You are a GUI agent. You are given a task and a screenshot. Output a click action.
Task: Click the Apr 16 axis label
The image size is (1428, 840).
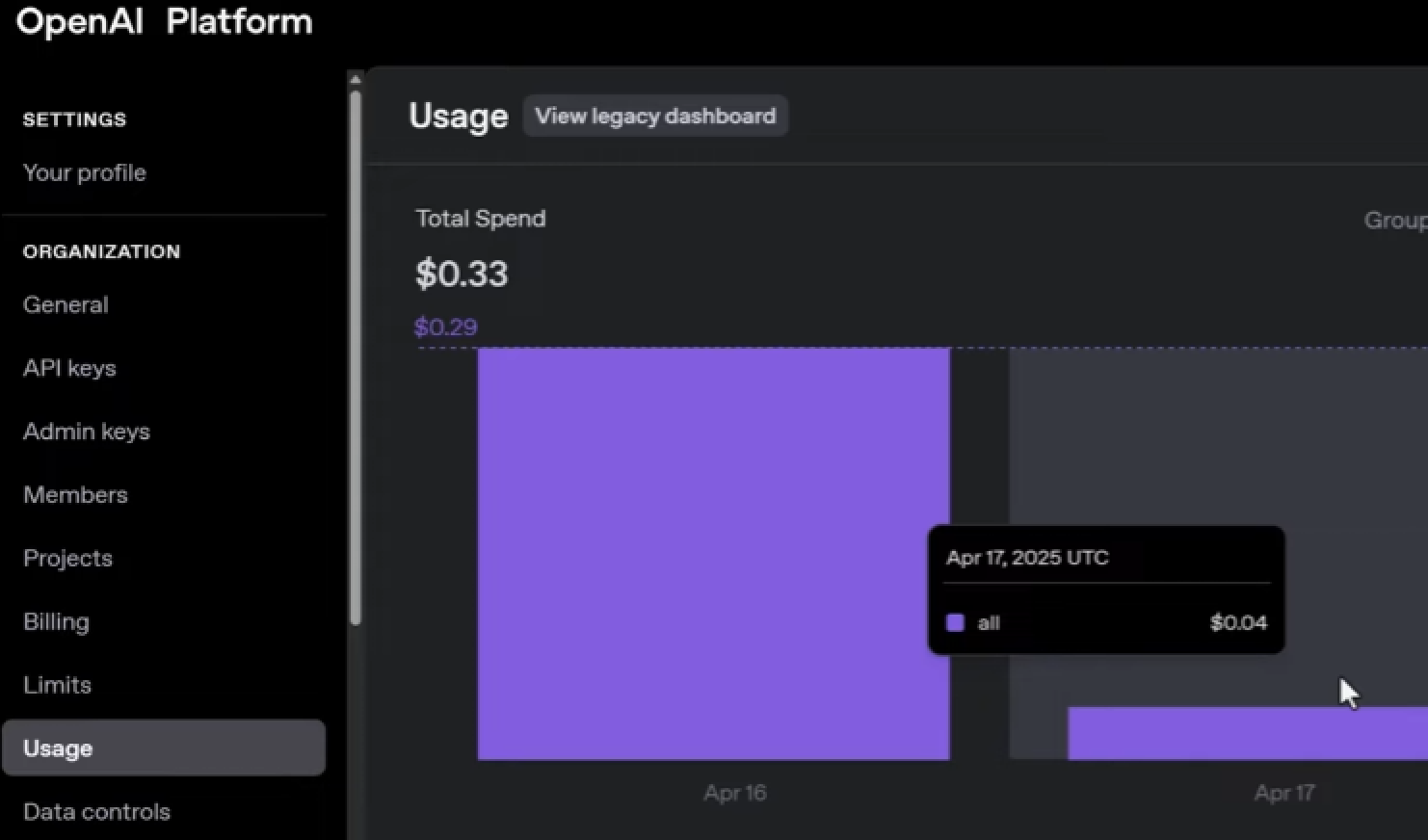coord(735,793)
